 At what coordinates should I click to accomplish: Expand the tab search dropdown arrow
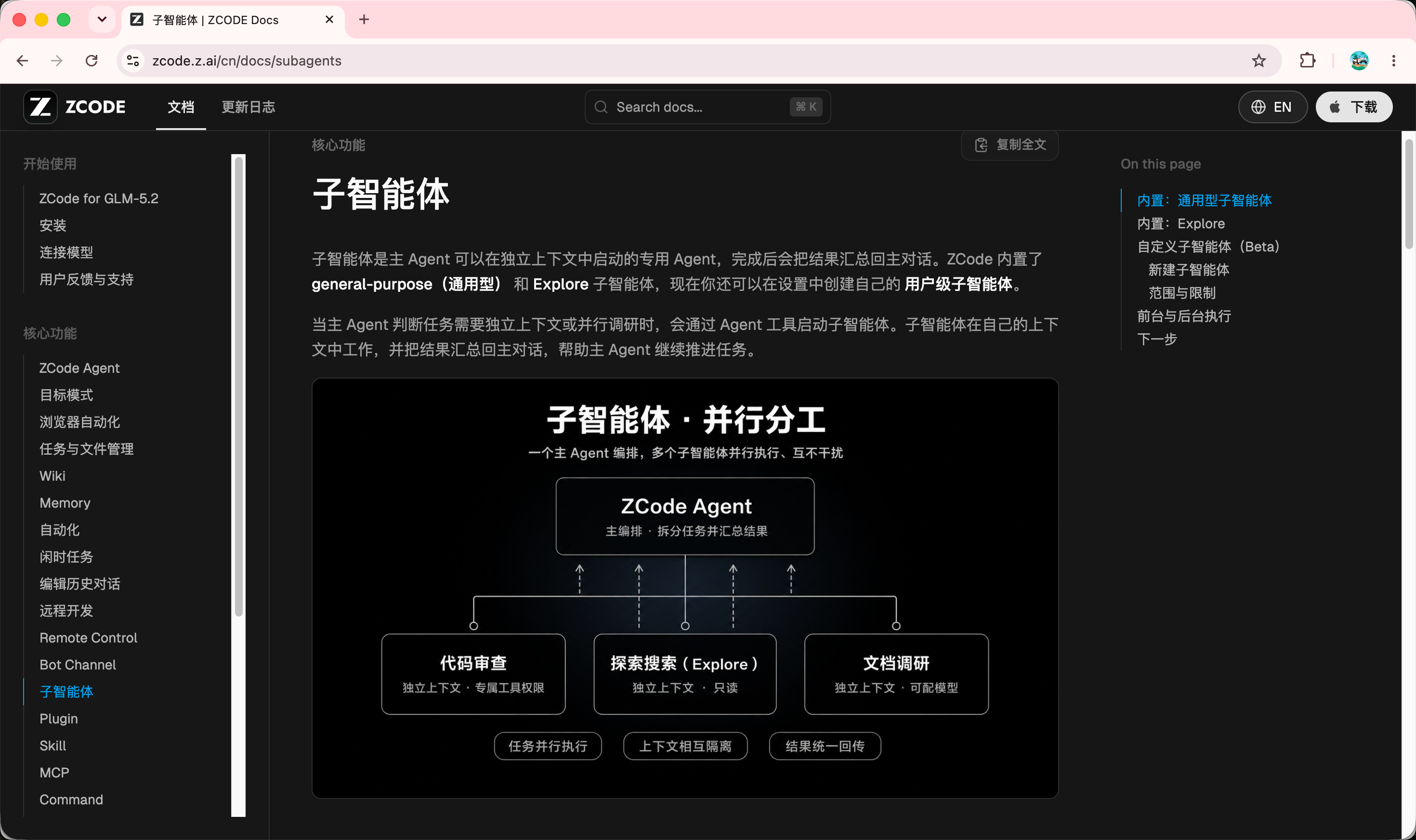click(102, 20)
